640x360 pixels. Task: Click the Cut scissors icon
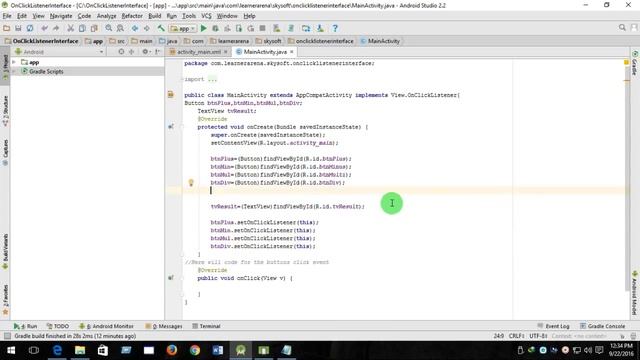(71, 28)
